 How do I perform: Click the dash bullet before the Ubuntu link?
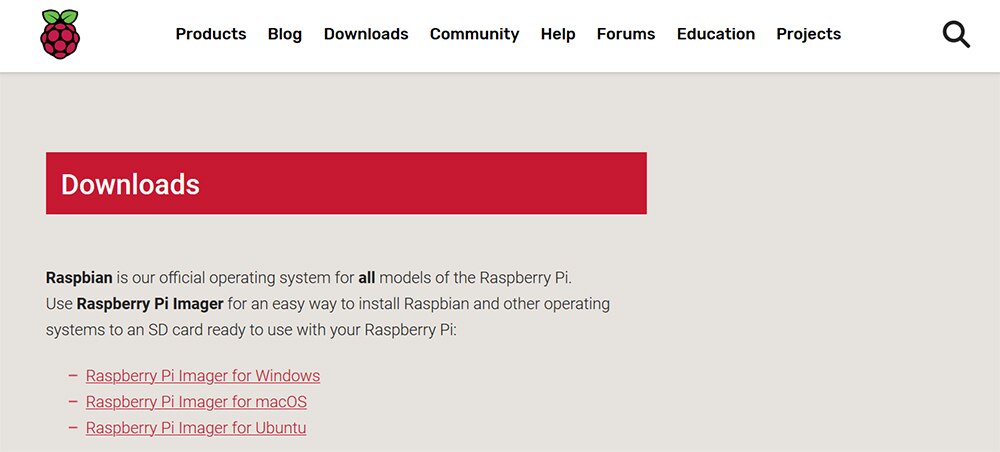pyautogui.click(x=73, y=428)
